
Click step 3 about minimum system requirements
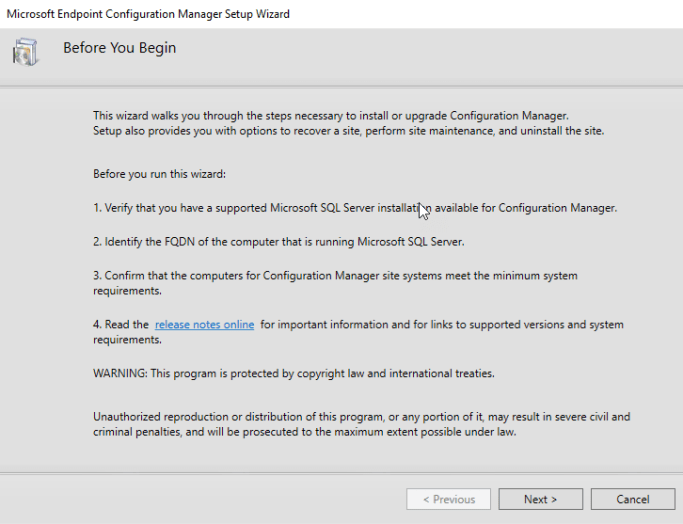335,283
